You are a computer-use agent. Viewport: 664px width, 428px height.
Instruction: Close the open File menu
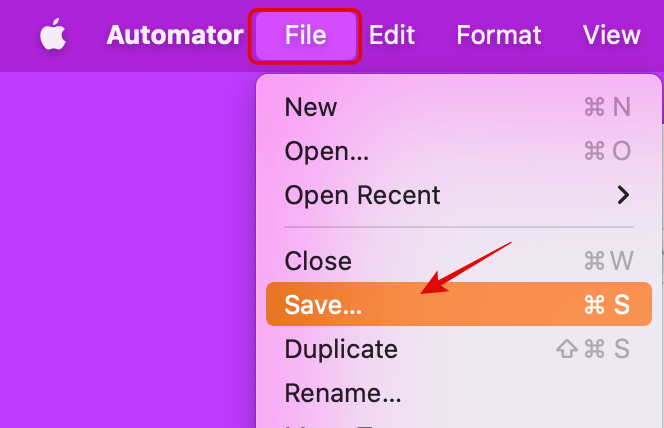305,35
